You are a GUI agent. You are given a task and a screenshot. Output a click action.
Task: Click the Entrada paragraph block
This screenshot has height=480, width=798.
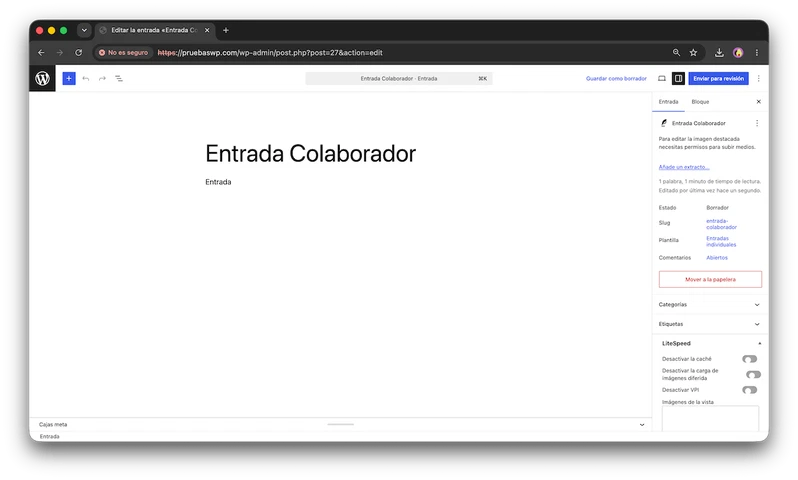[x=218, y=182]
